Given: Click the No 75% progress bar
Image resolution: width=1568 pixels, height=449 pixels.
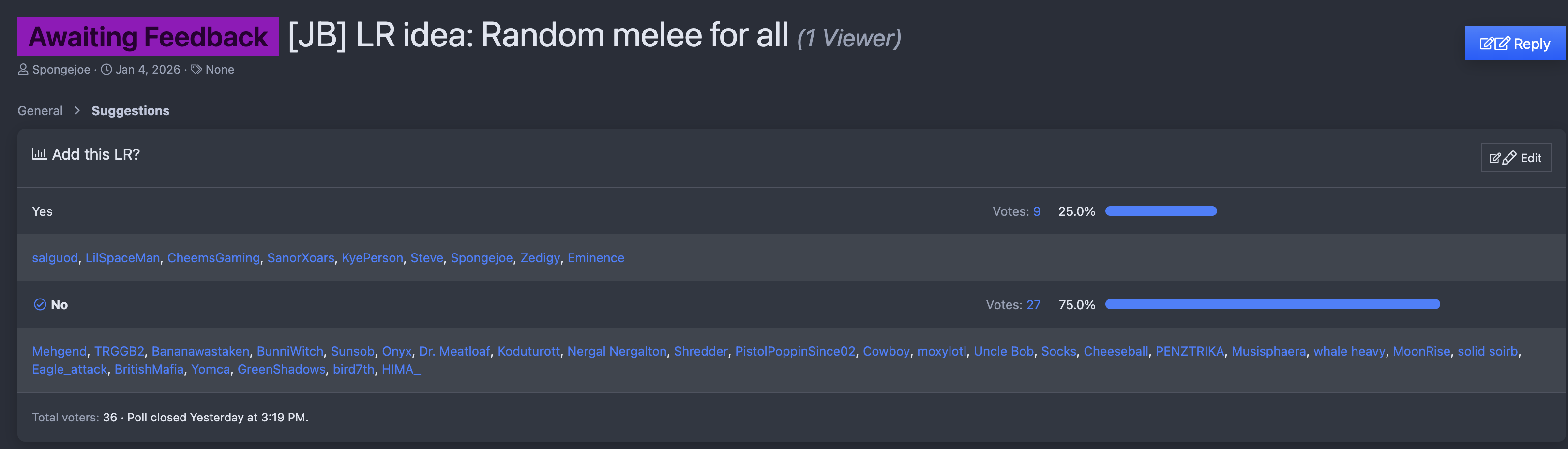Looking at the screenshot, I should pyautogui.click(x=1272, y=305).
